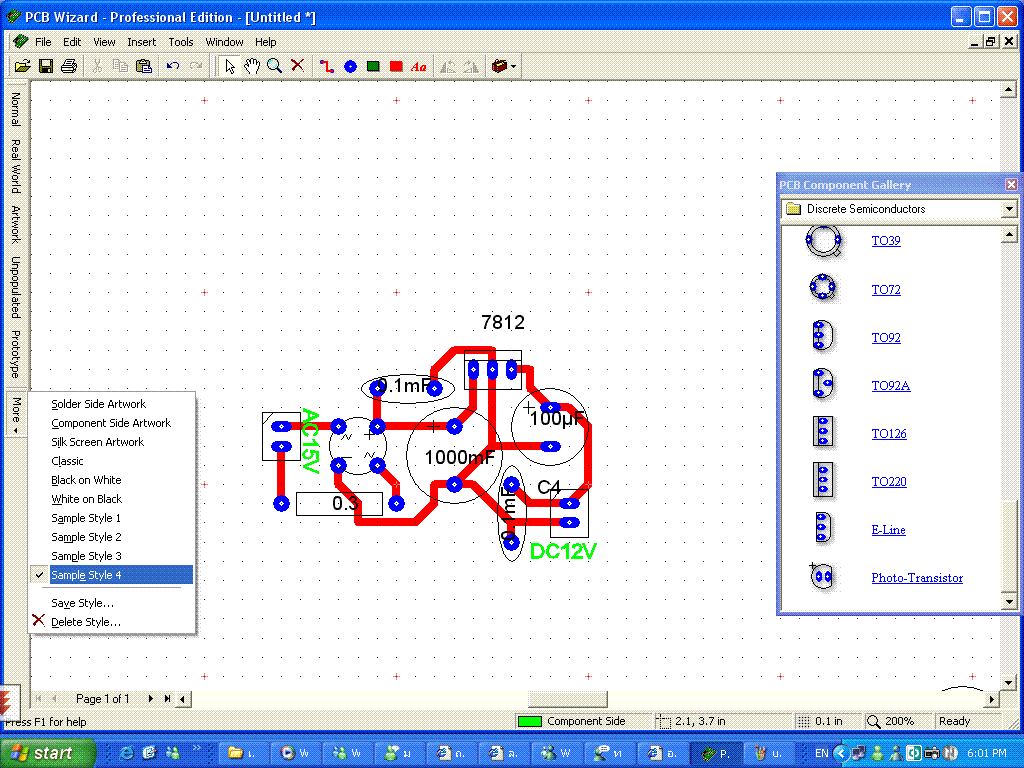This screenshot has width=1024, height=768.
Task: Click the TO126 component link
Action: (889, 433)
